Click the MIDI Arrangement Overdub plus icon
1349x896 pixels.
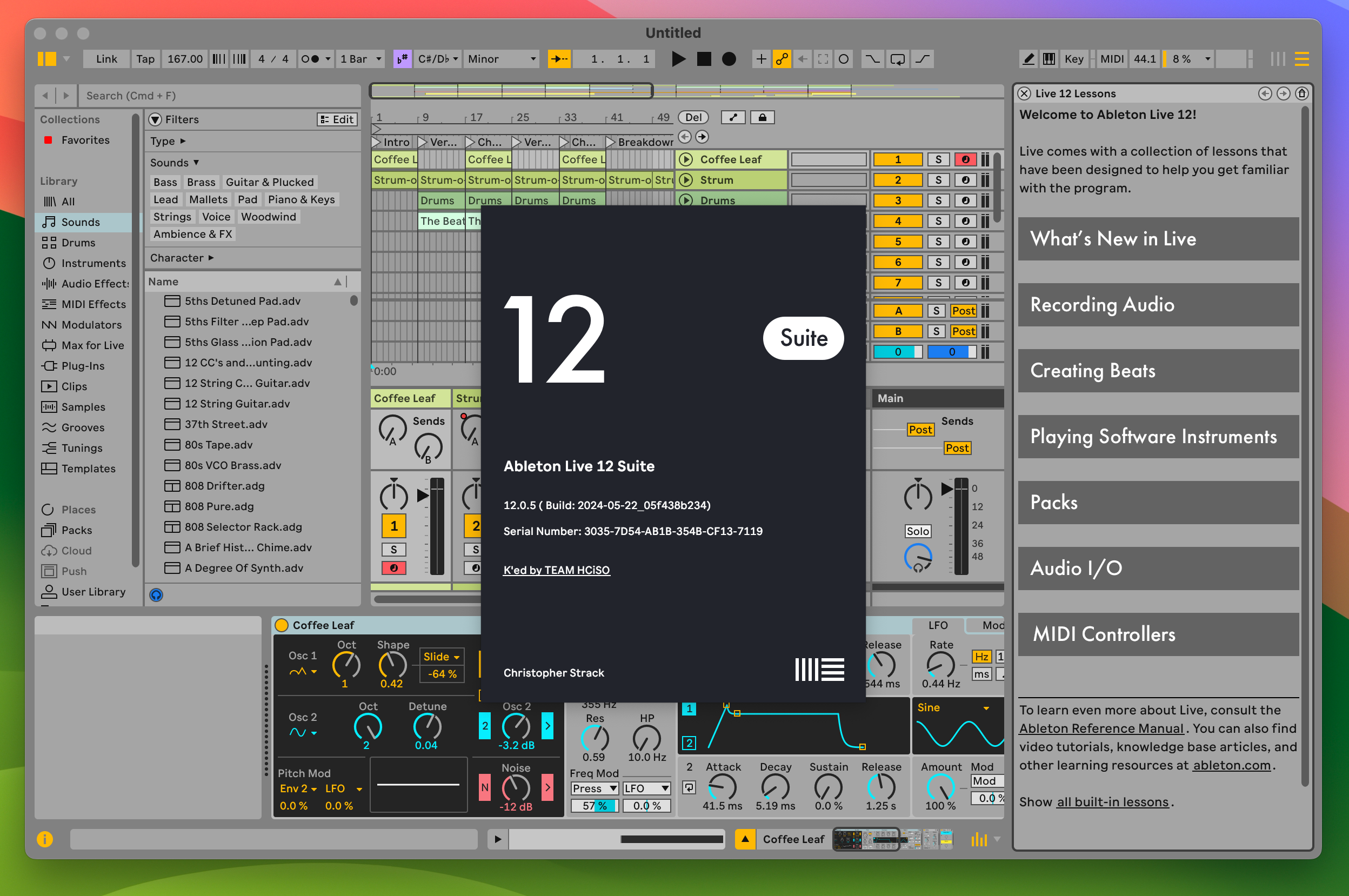761,59
